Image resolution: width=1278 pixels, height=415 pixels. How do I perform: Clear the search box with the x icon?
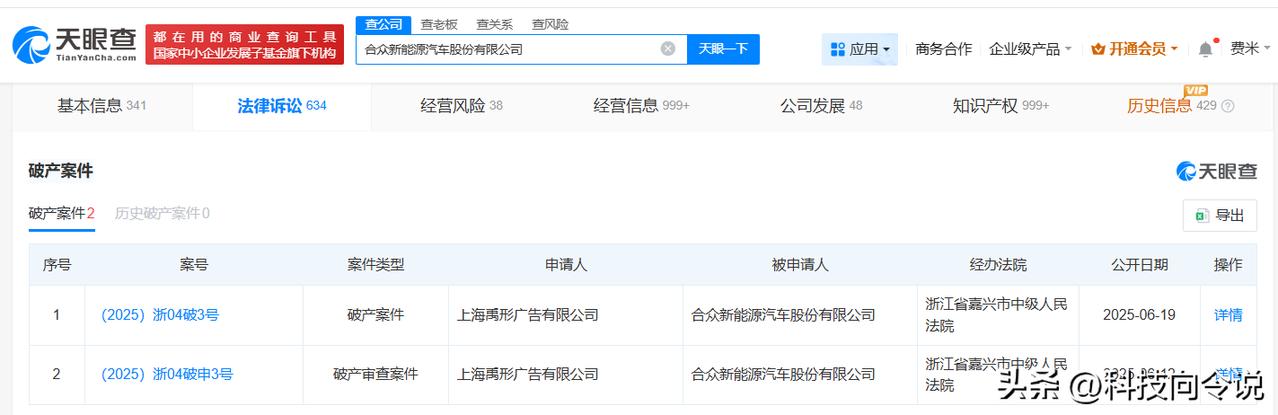tap(668, 48)
